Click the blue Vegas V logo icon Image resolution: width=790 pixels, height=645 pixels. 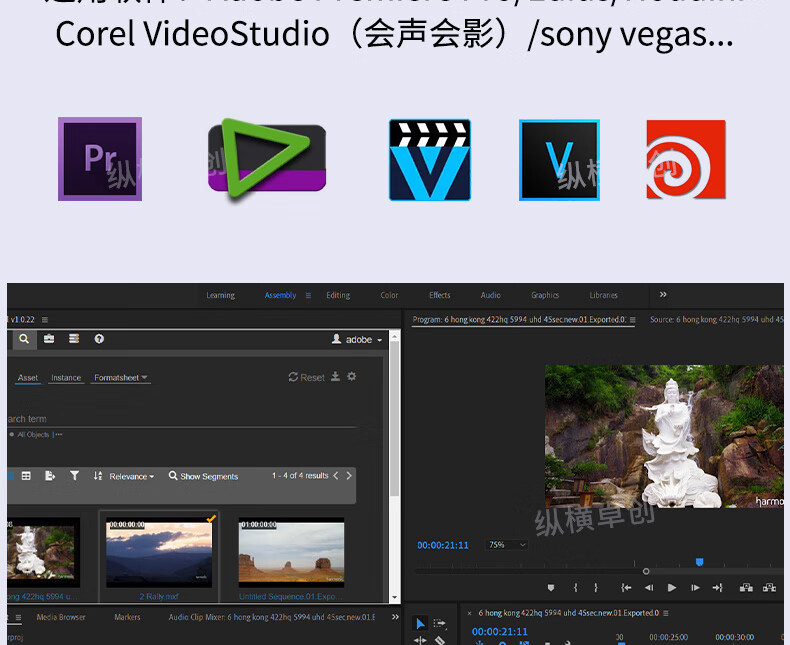pyautogui.click(x=559, y=160)
